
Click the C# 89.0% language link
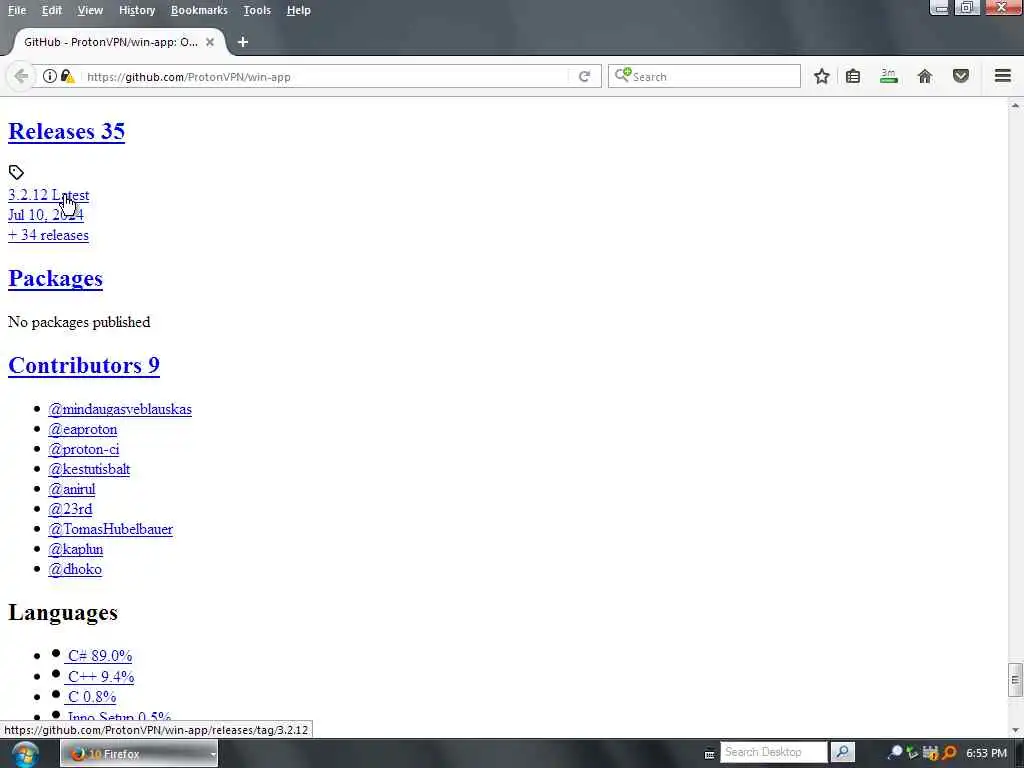(99, 656)
